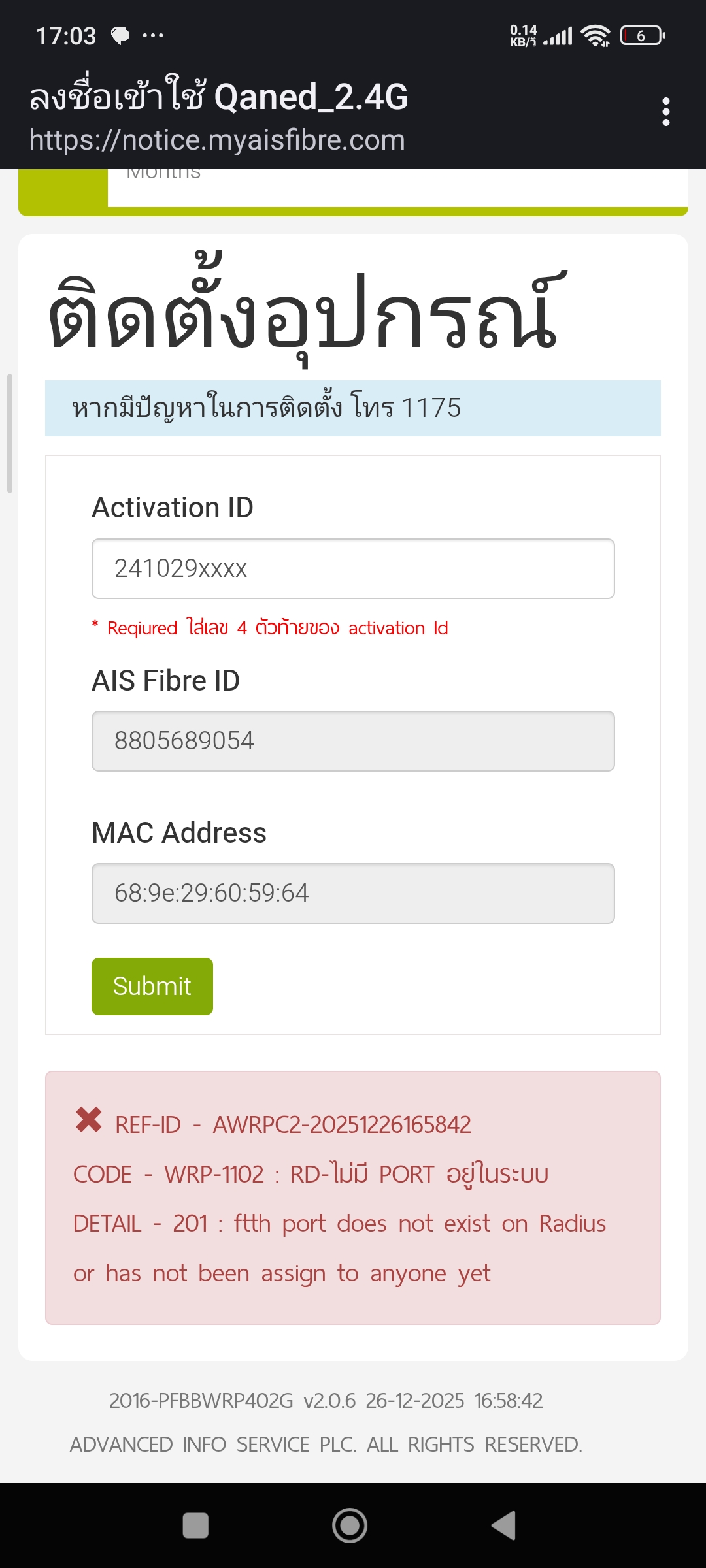Tap the chat notification bubble icon
This screenshot has height=1568, width=706.
click(120, 36)
